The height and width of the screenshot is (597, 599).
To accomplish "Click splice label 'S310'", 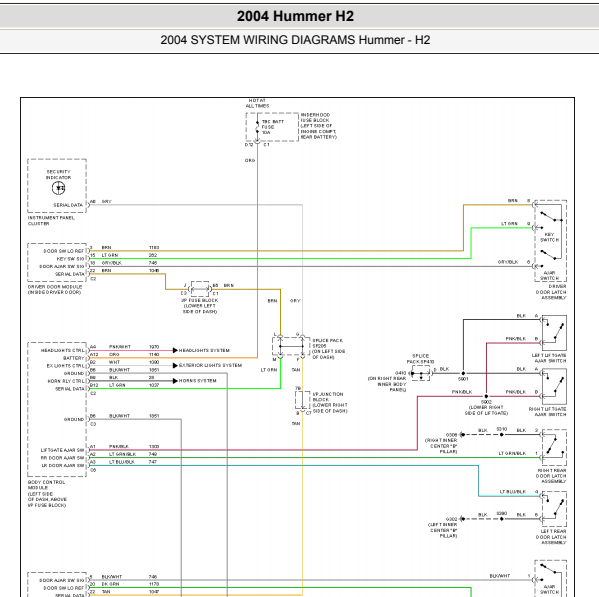I will coord(502,429).
